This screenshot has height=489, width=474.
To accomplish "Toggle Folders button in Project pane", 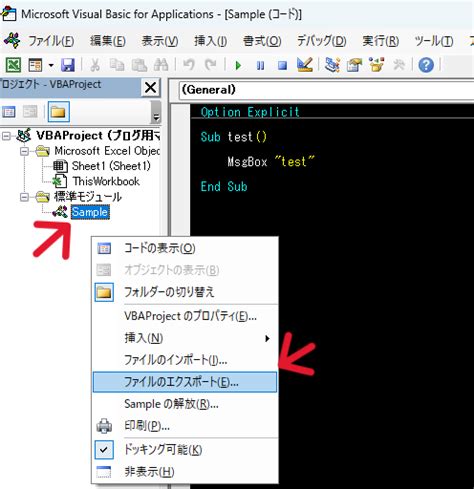I will tap(58, 112).
